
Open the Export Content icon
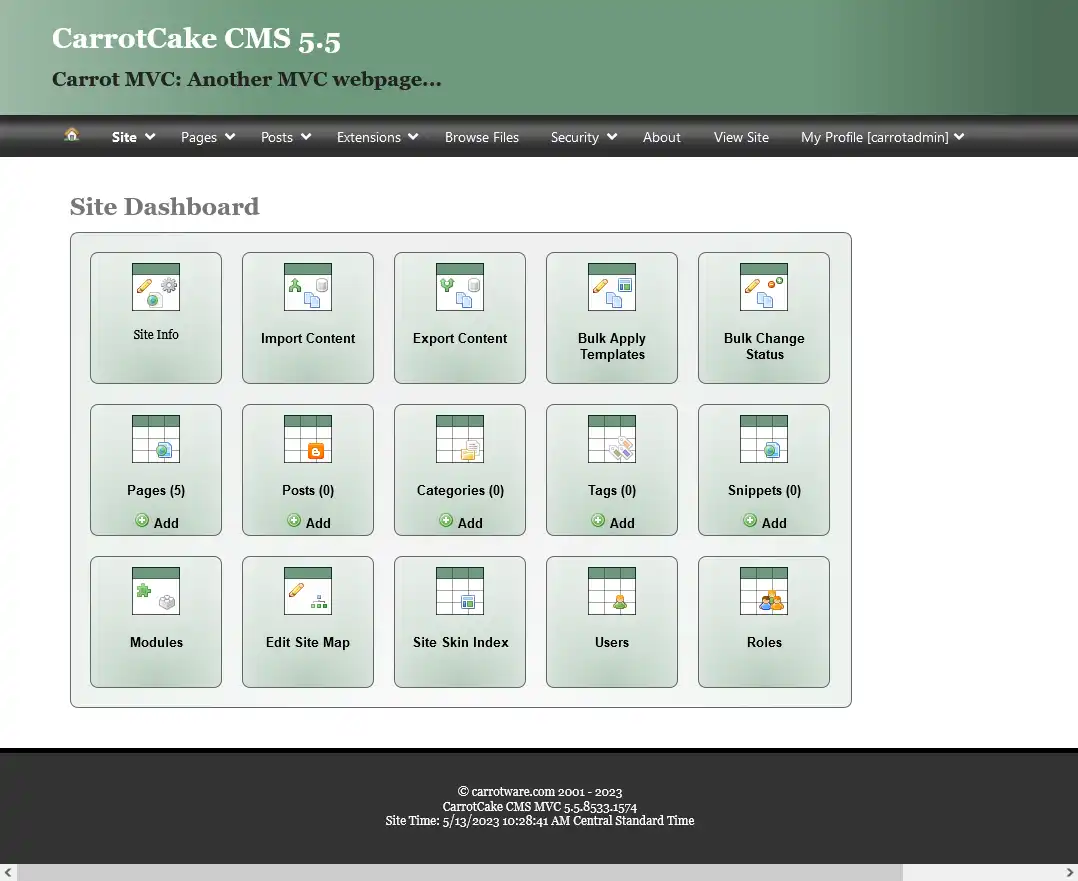460,287
